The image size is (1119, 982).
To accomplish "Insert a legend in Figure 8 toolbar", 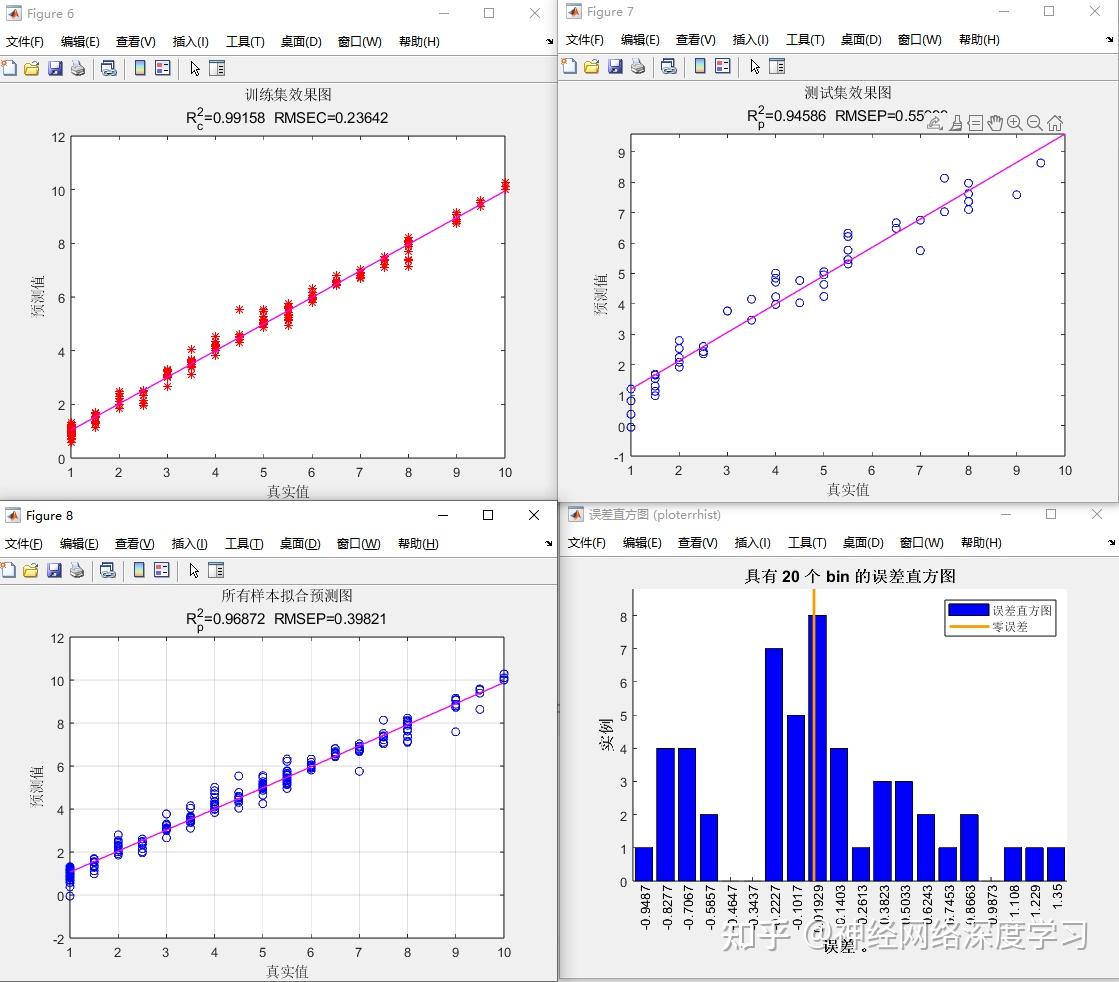I will pos(163,570).
